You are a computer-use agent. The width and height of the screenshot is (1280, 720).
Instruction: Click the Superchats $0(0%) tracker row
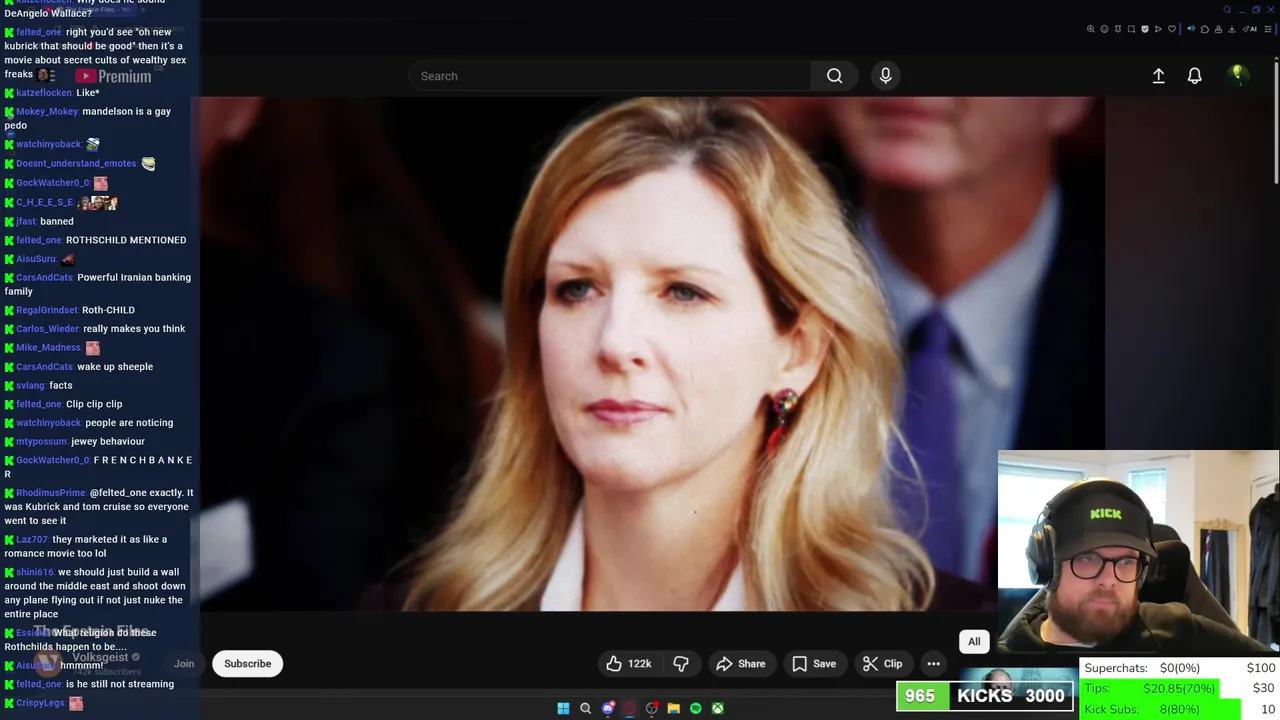click(1180, 668)
